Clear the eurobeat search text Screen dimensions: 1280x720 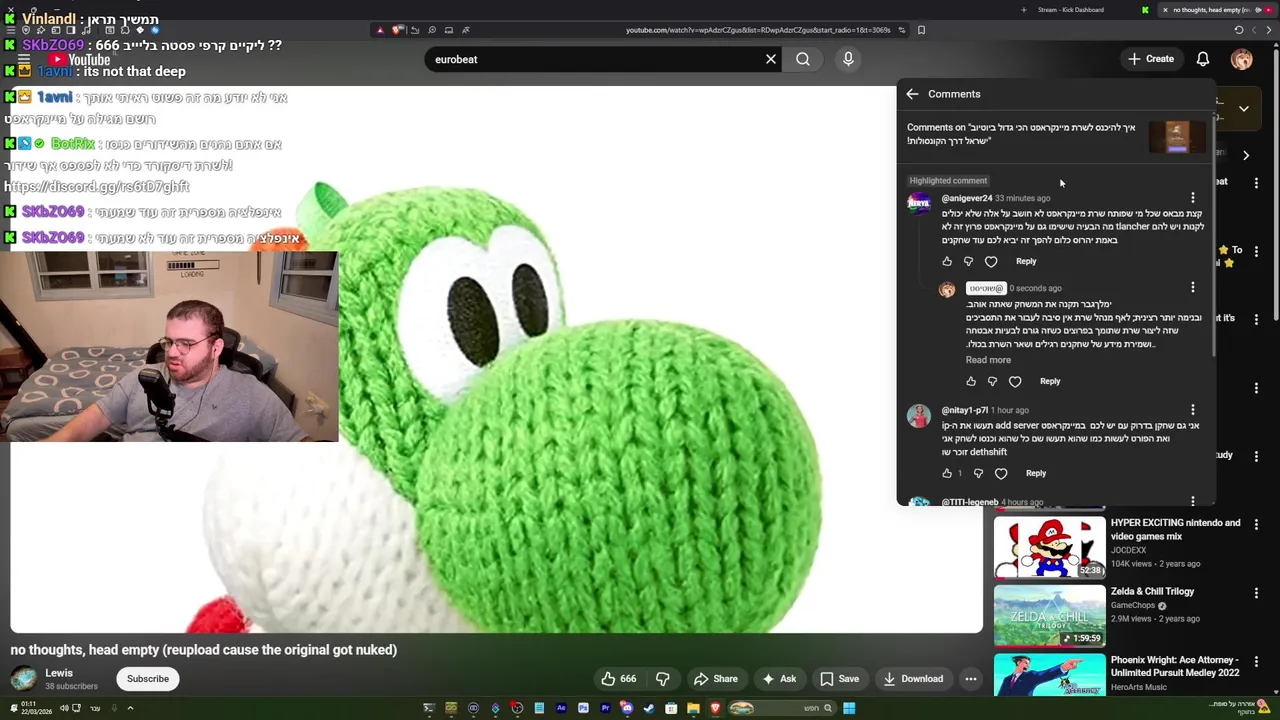pyautogui.click(x=771, y=59)
